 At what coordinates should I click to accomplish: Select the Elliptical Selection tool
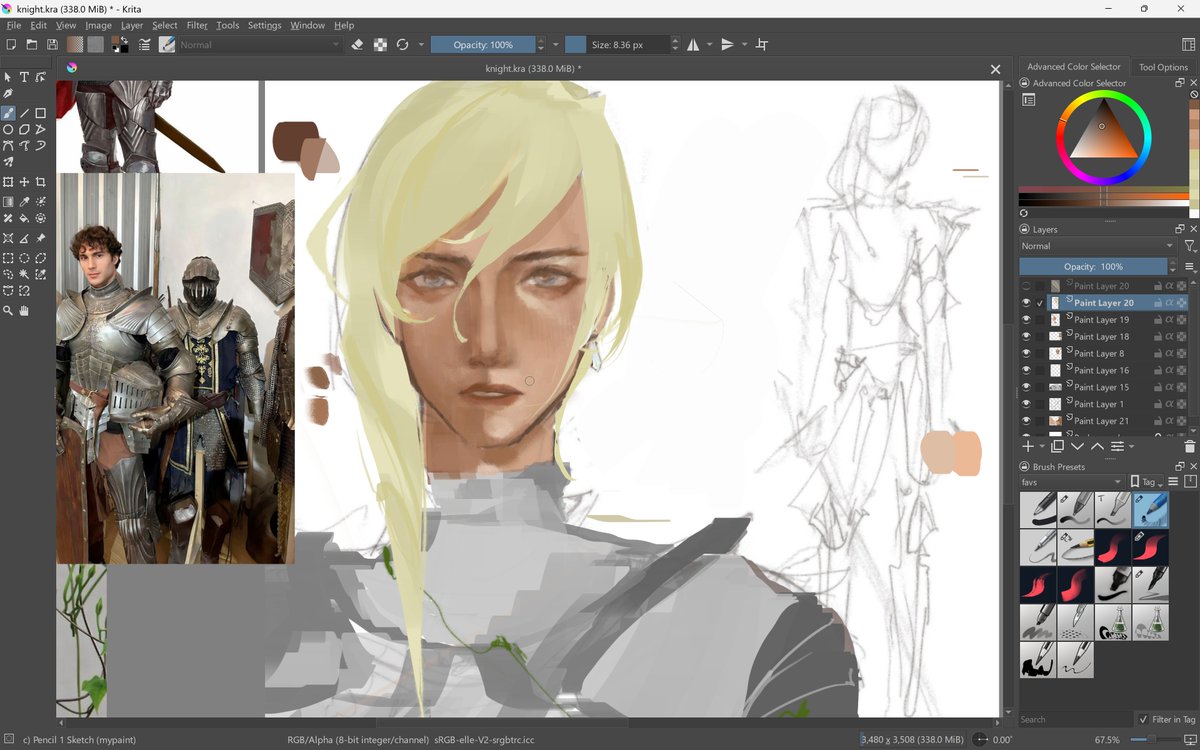pos(24,258)
